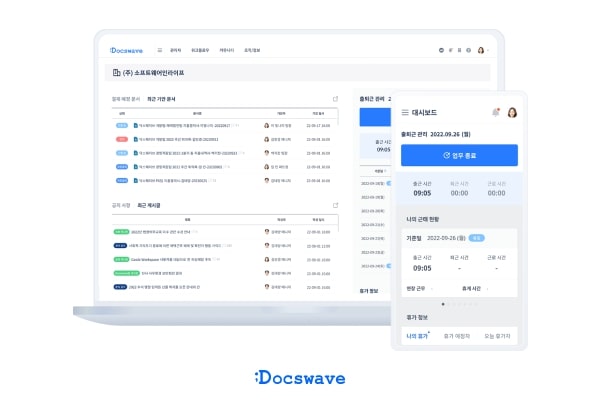The width and height of the screenshot is (600, 400).
Task: Switch to the 최근 기안 문서 tab
Action: [161, 99]
